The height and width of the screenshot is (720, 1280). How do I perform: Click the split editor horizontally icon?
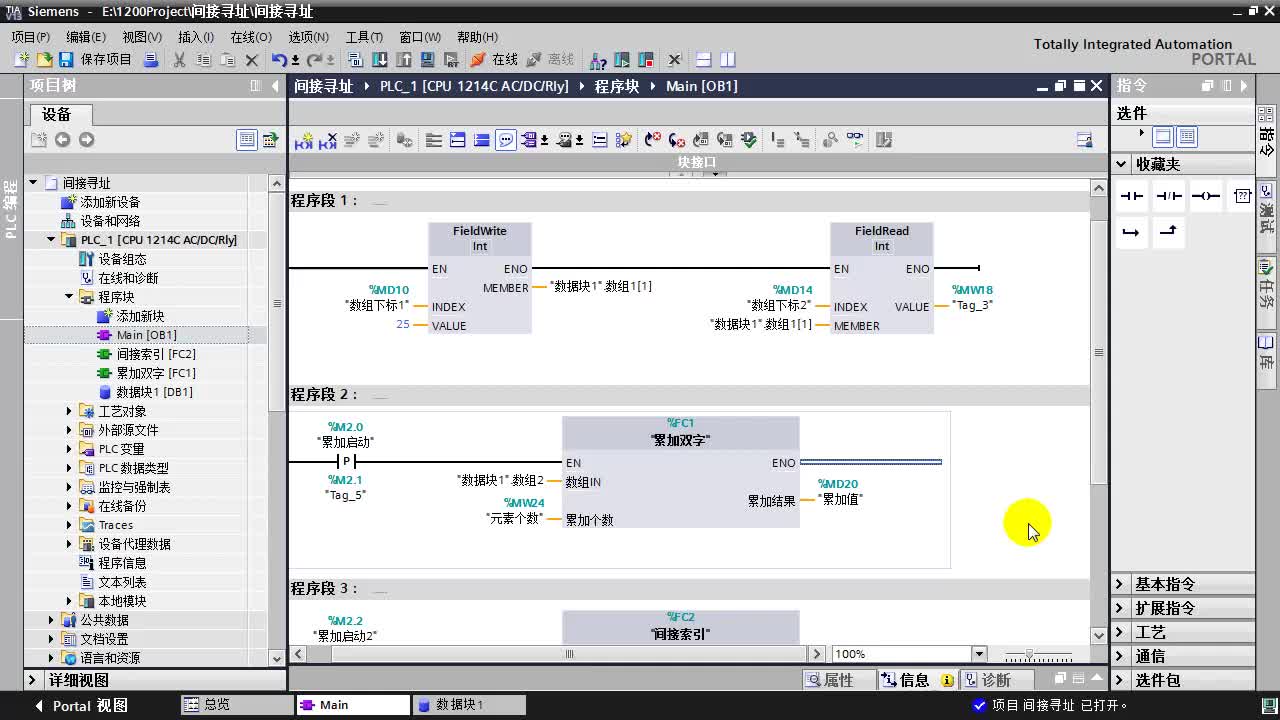point(703,60)
